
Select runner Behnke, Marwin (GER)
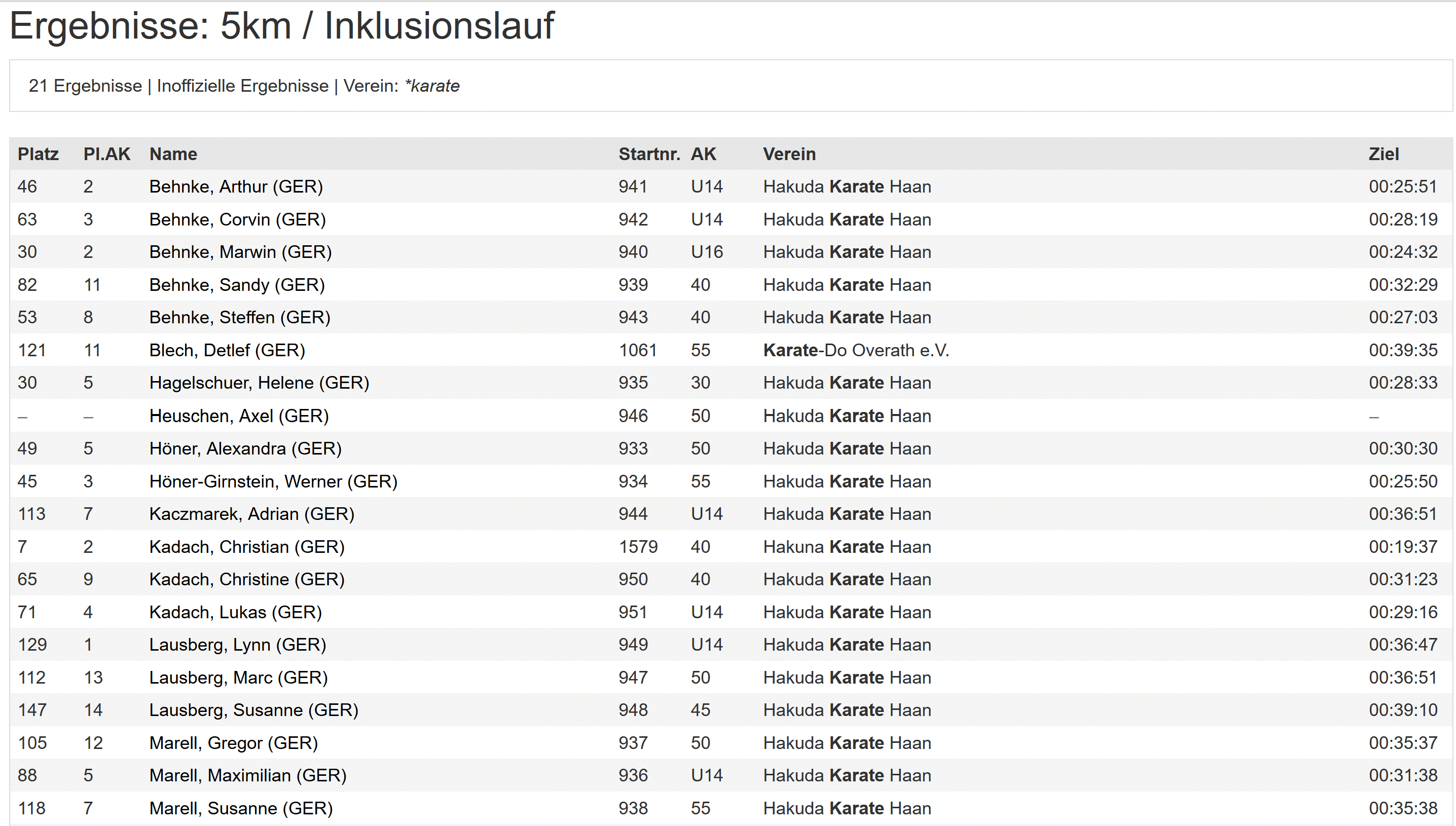[x=240, y=252]
